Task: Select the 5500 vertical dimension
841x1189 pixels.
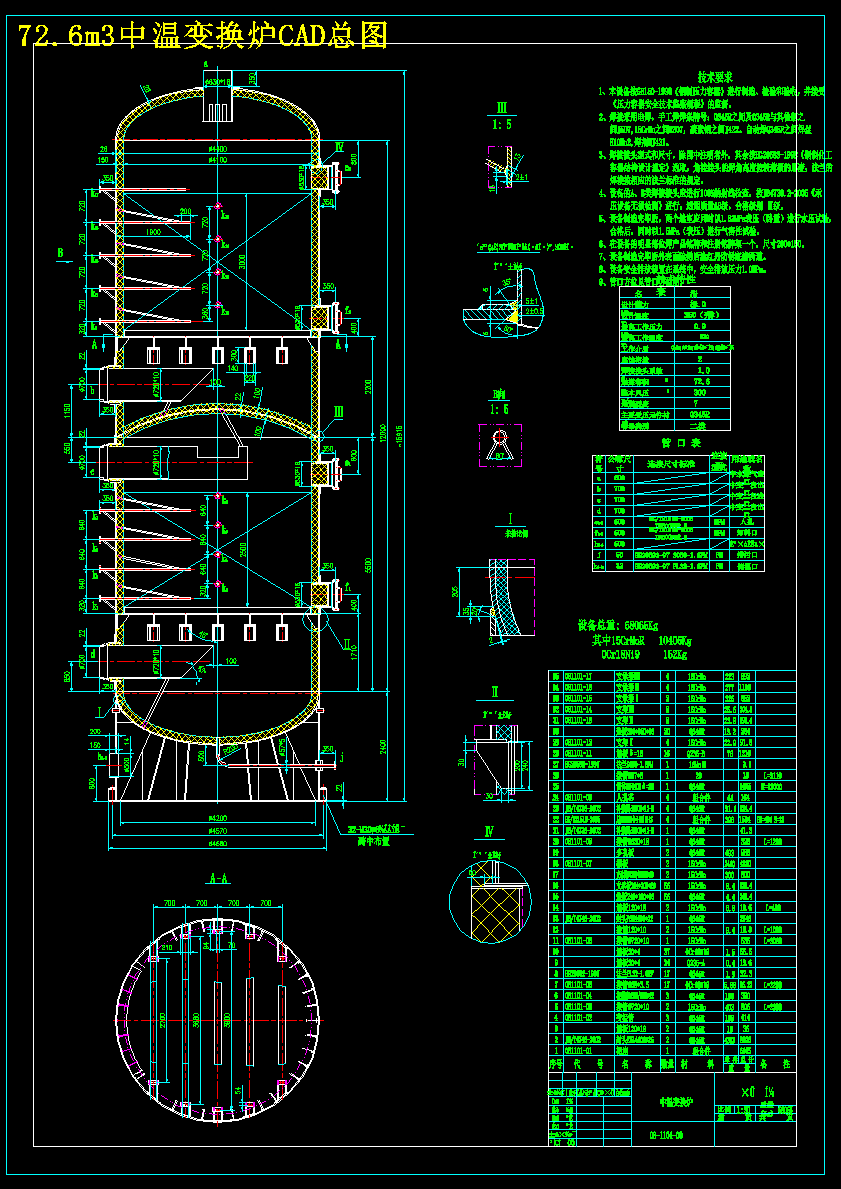Action: pyautogui.click(x=368, y=566)
